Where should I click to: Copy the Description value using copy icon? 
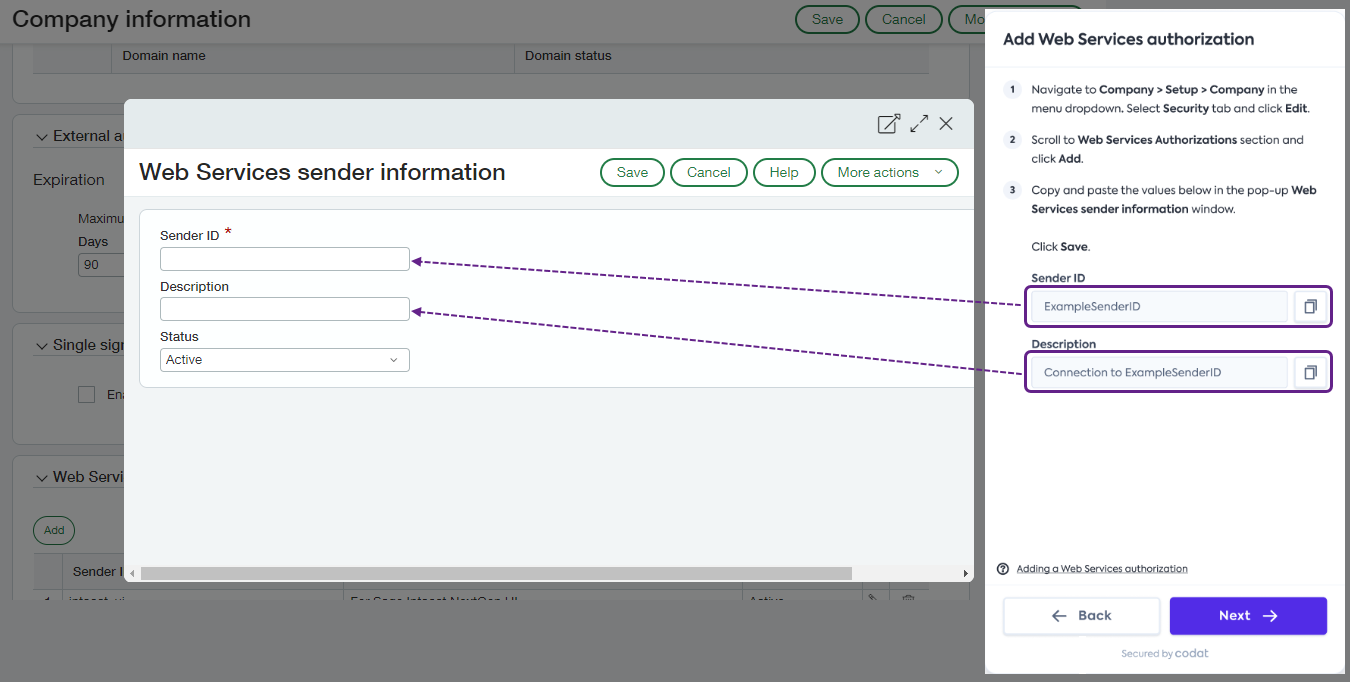click(1310, 371)
